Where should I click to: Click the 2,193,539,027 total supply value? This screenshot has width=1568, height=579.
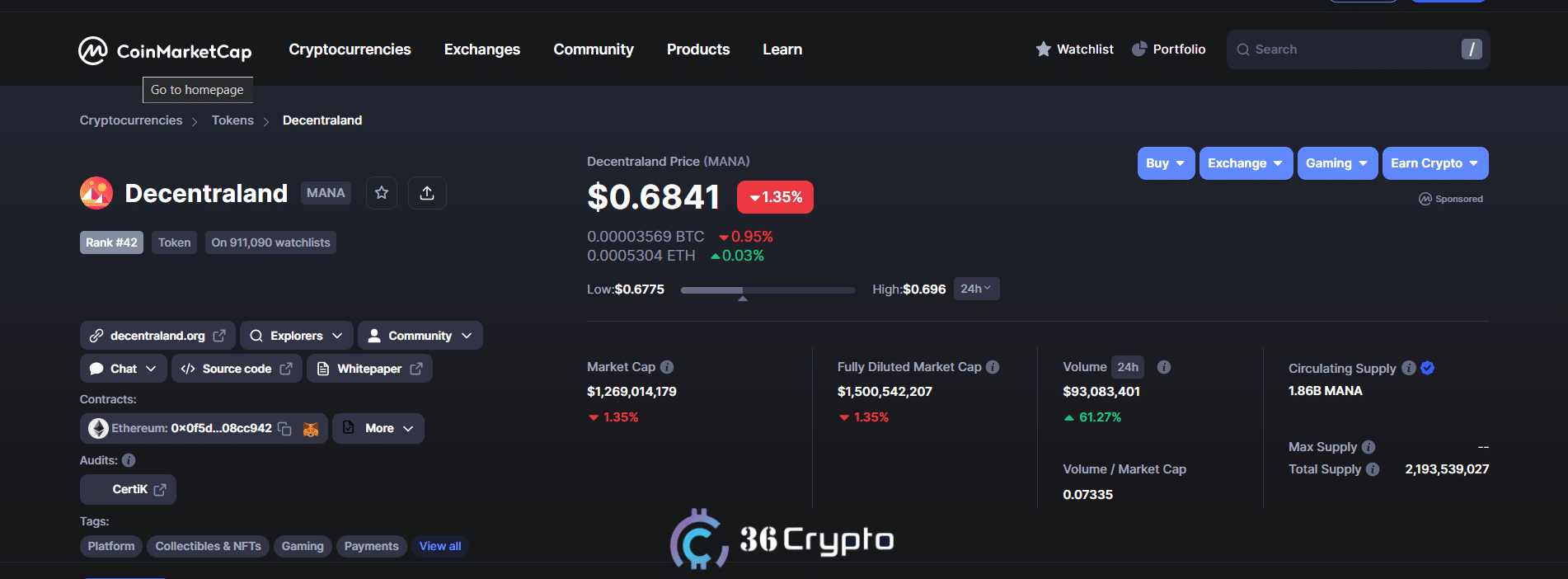coord(1447,469)
